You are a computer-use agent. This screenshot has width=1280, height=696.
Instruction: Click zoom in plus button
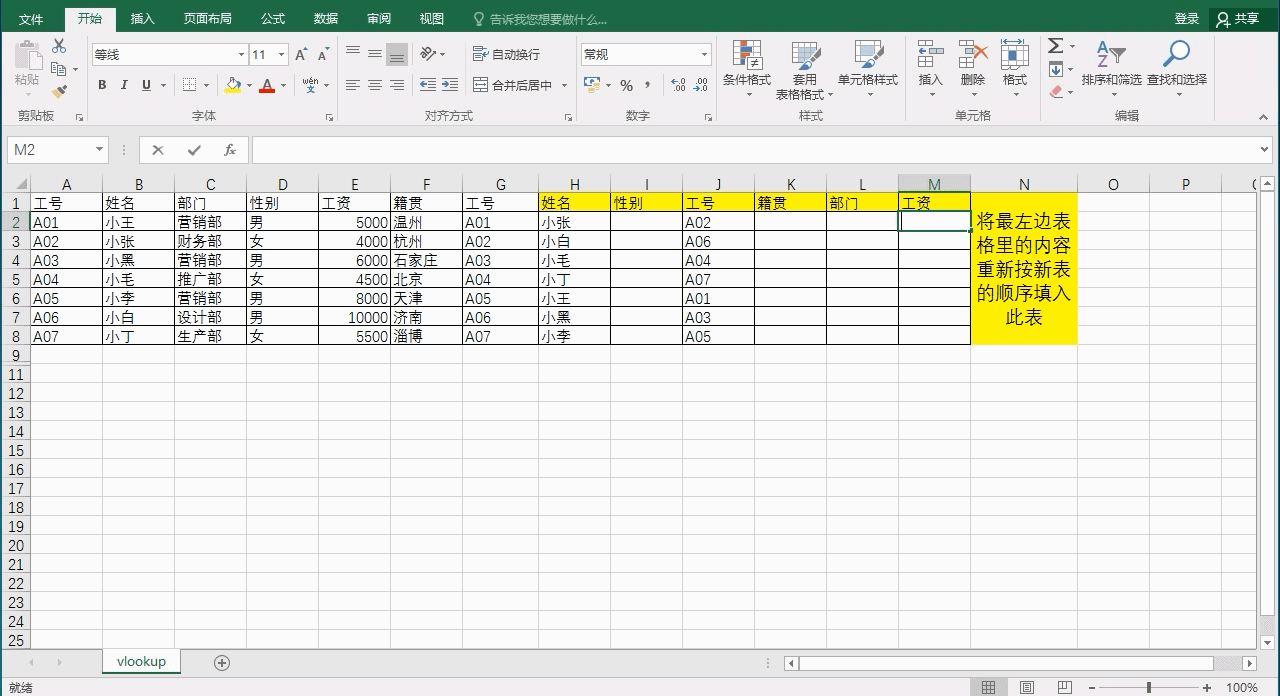pos(1207,687)
